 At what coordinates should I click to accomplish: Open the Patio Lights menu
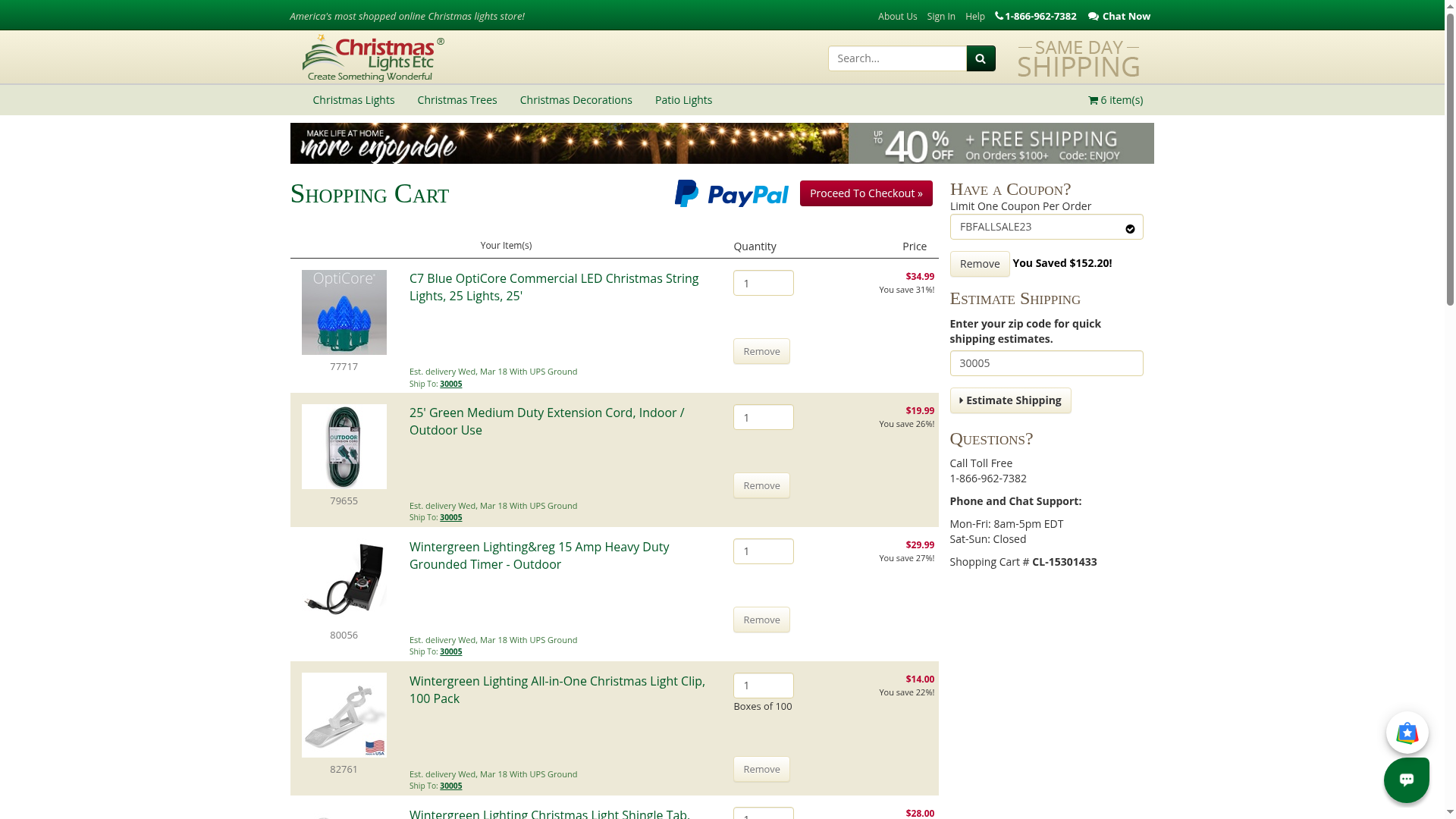coord(682,100)
